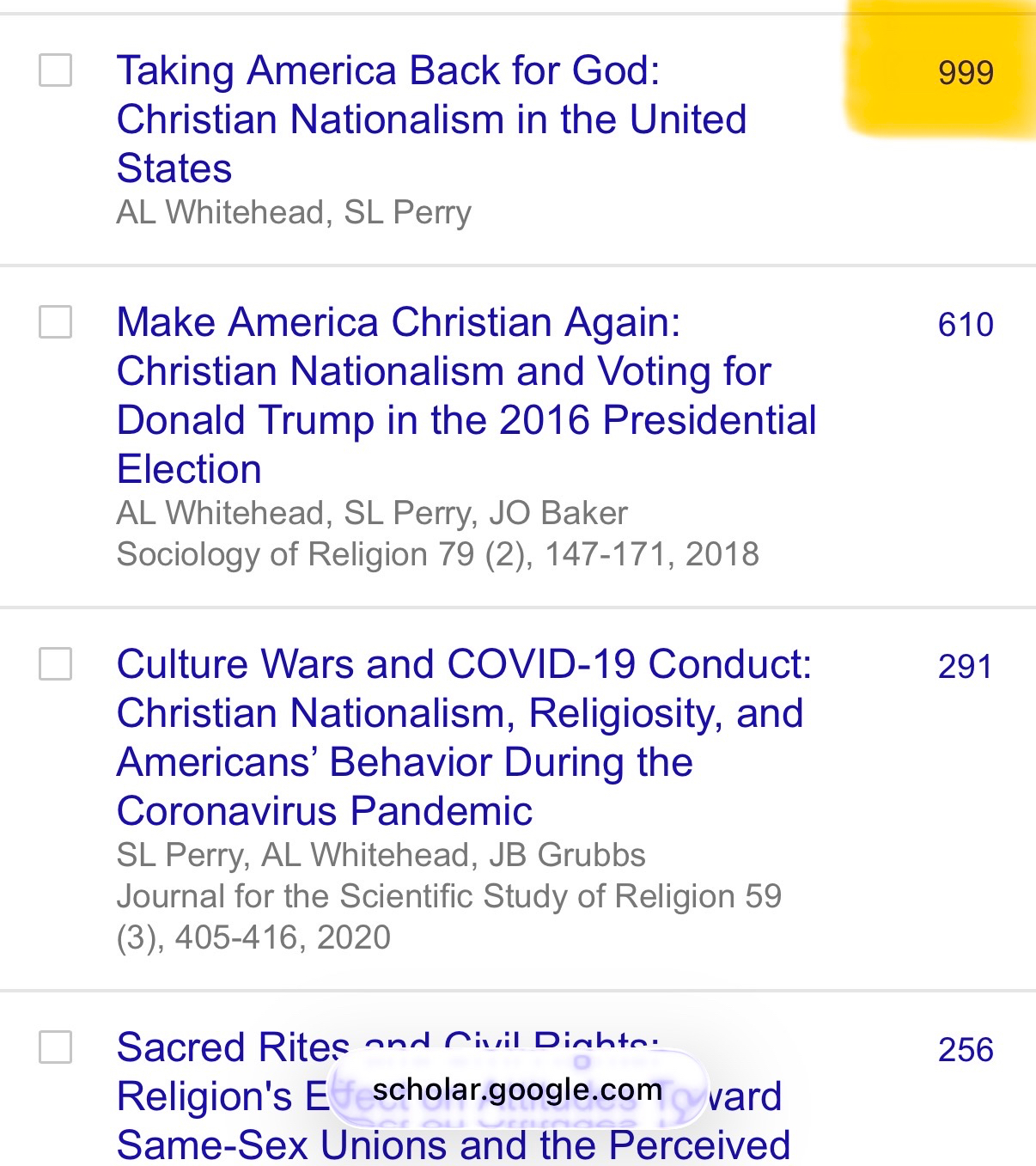View the 610 citing articles
Screen dimensions: 1036x1166
pos(966,325)
